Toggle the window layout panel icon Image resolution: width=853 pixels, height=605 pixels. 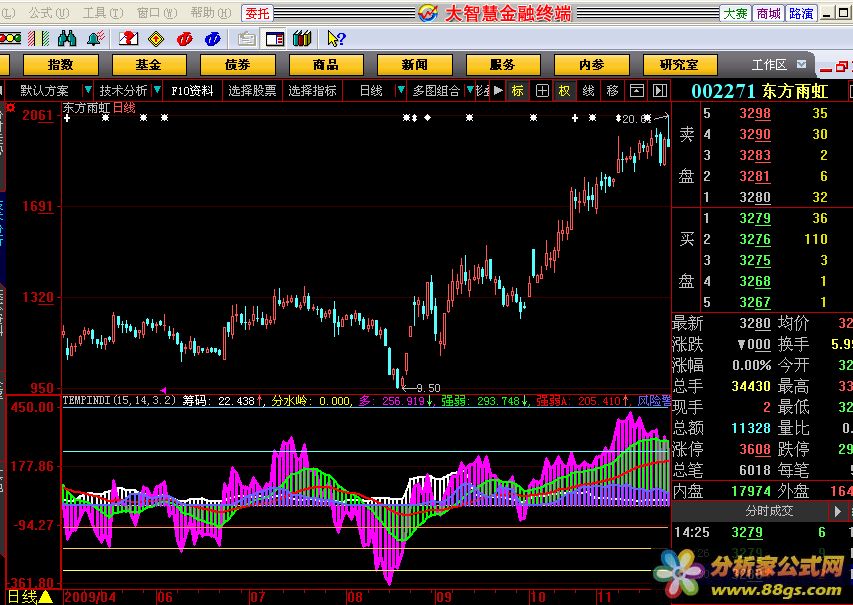275,39
